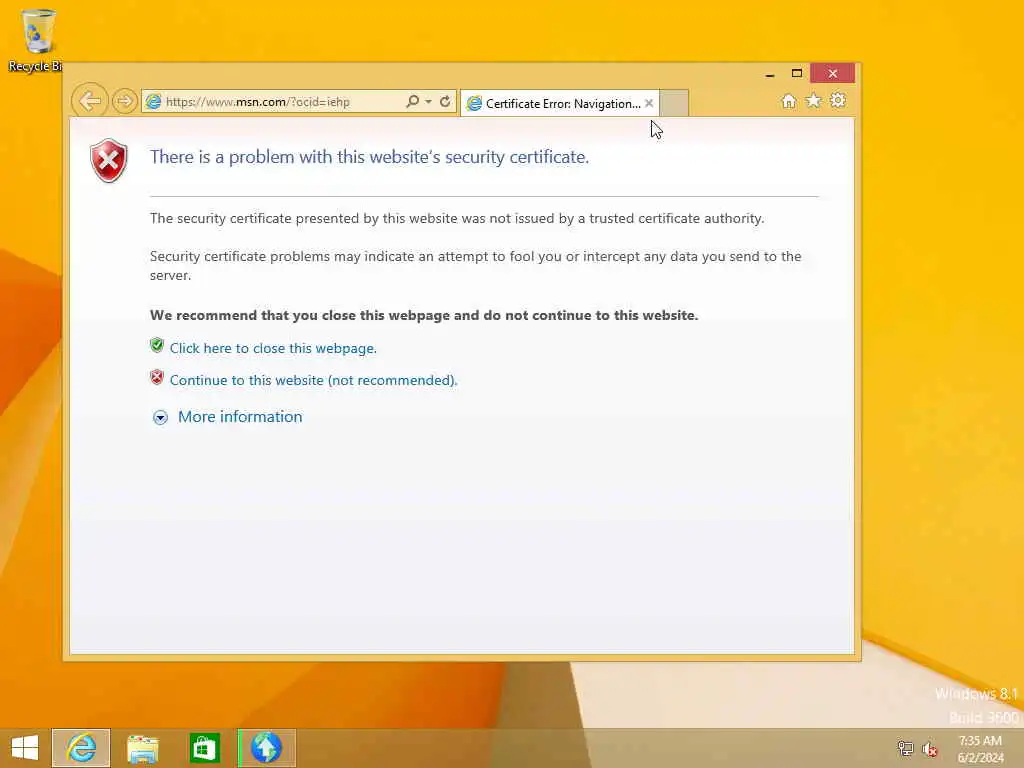Click the red shield icon beside continue link
Image resolution: width=1024 pixels, height=768 pixels.
point(157,377)
